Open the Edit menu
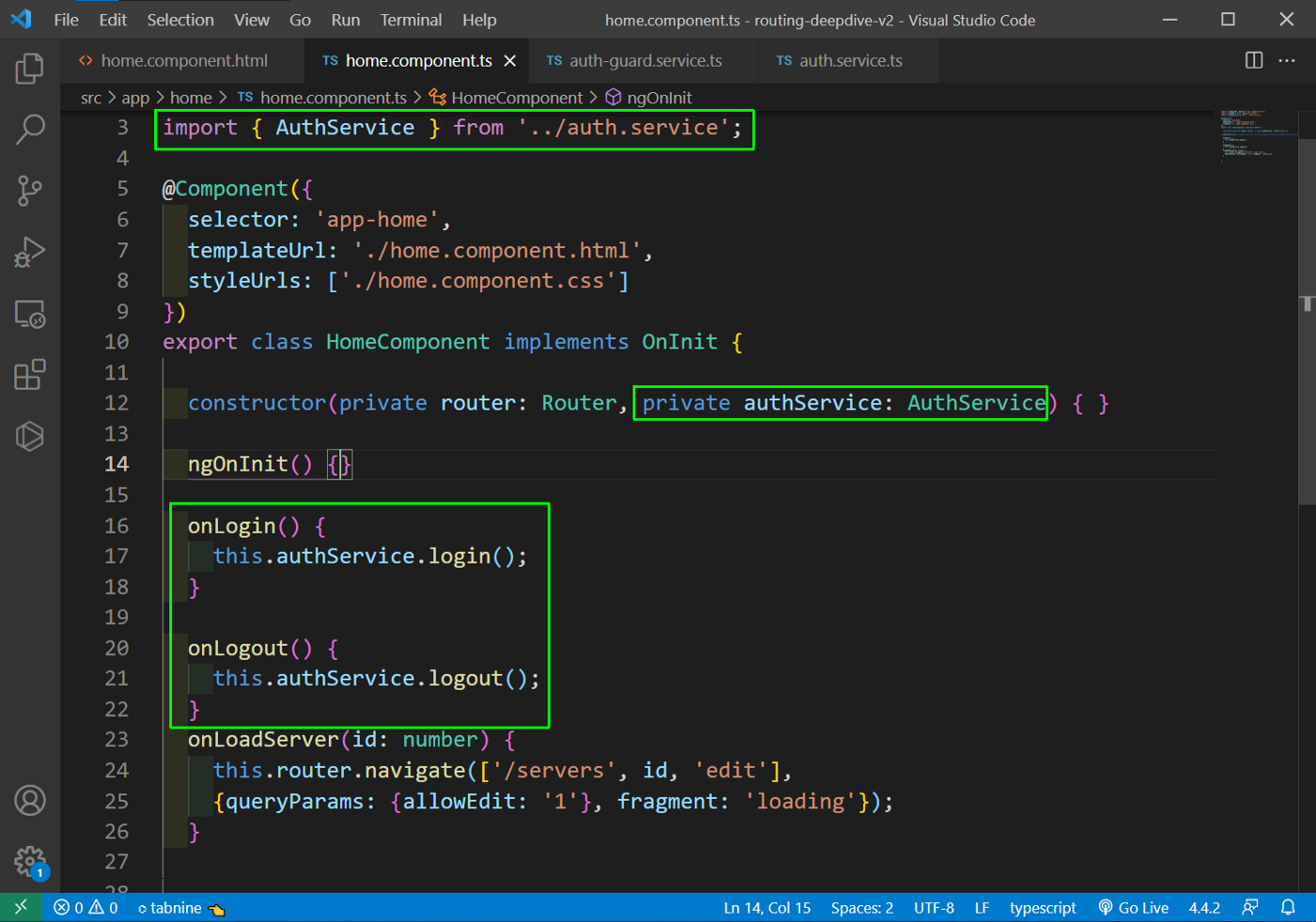 click(x=113, y=20)
